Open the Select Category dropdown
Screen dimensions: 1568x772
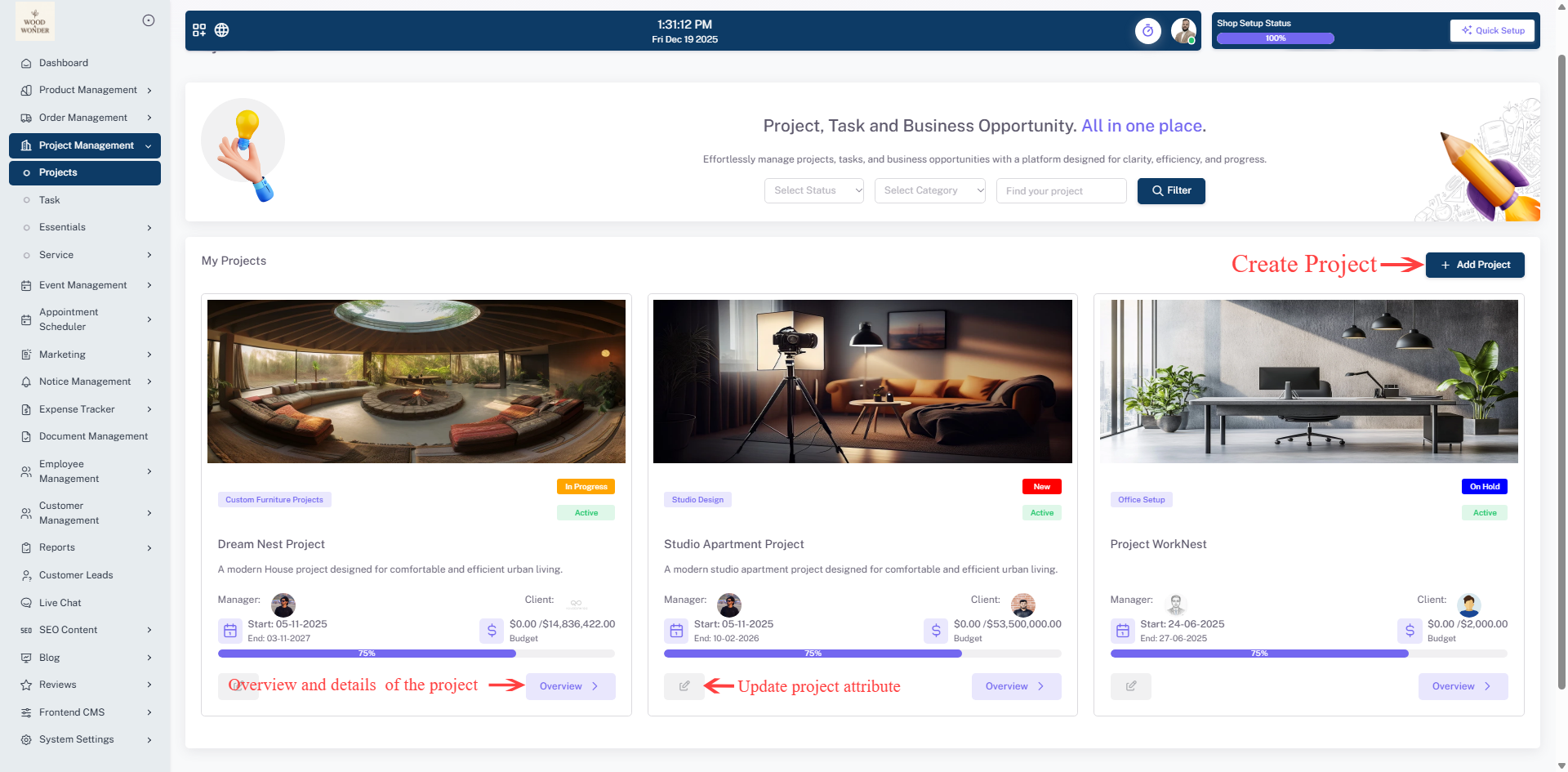(929, 190)
